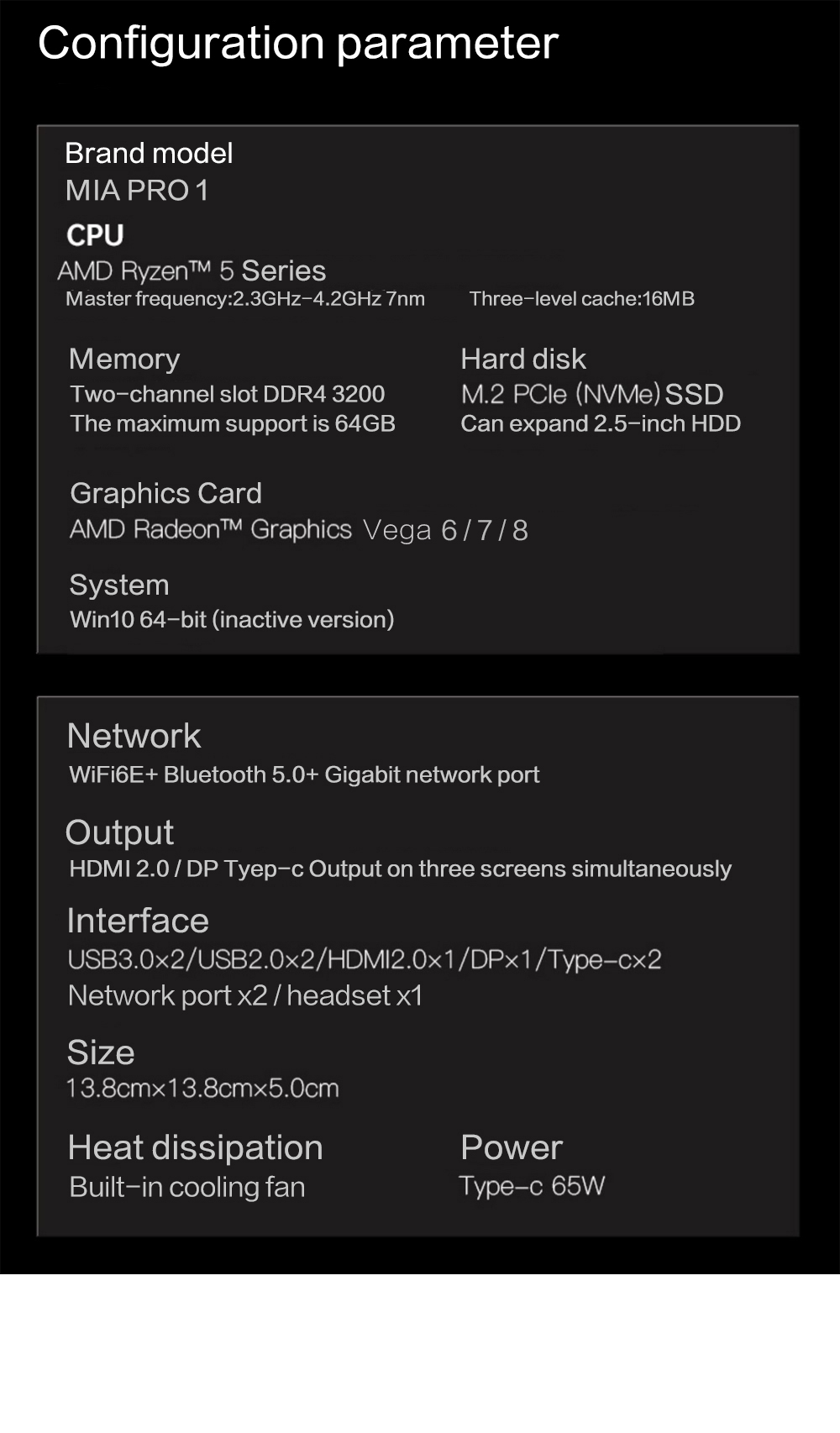Click the Network heading
The width and height of the screenshot is (840, 1433).
(134, 737)
